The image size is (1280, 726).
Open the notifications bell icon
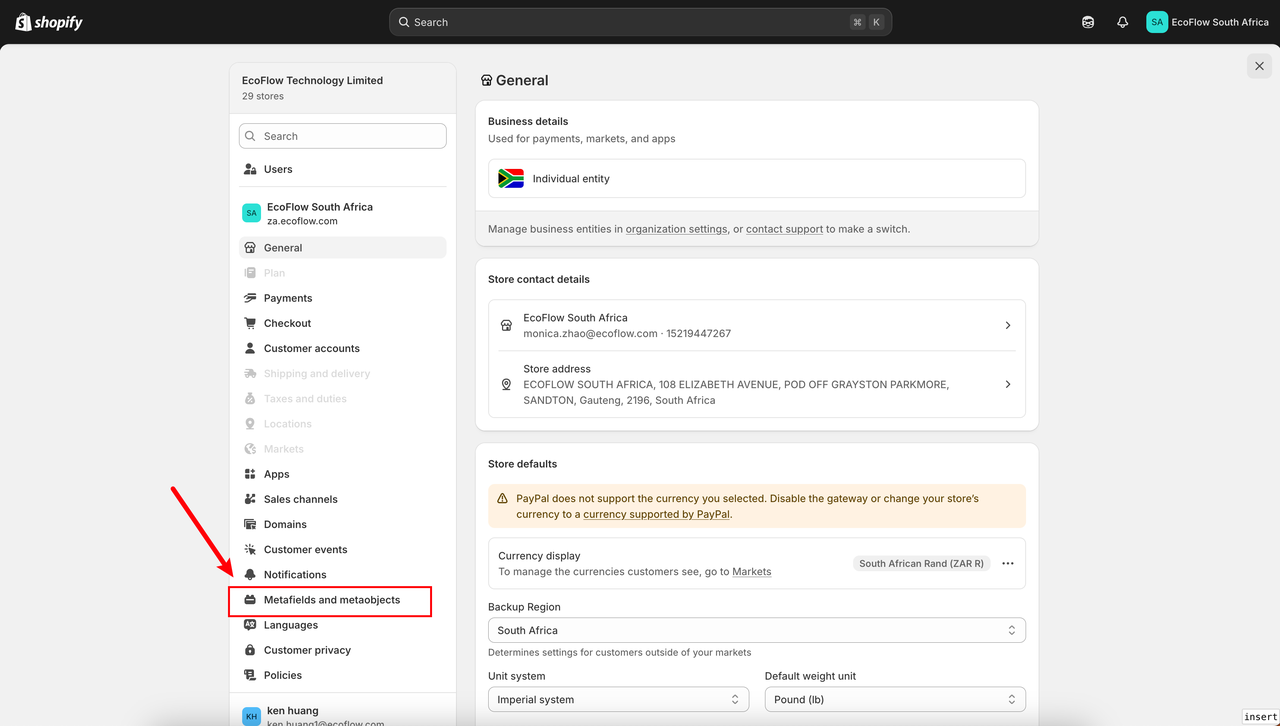[1123, 22]
